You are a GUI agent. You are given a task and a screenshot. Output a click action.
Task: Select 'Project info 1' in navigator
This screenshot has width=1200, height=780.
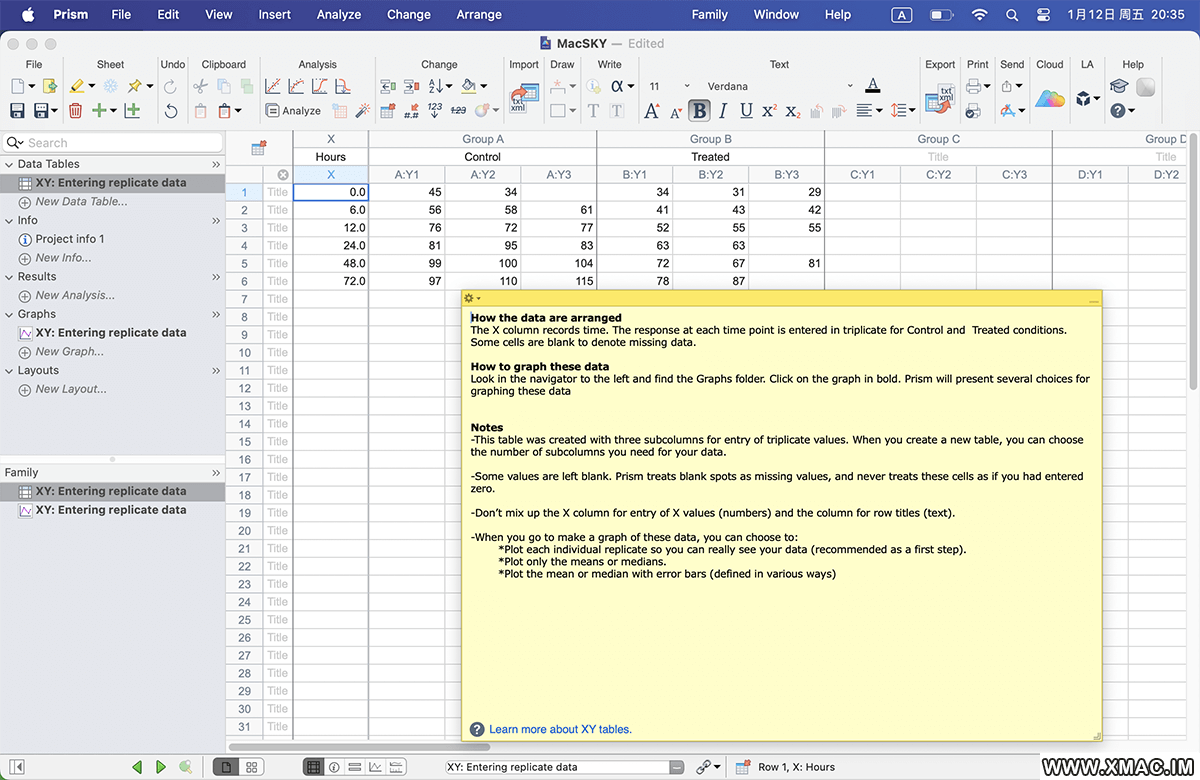(70, 239)
